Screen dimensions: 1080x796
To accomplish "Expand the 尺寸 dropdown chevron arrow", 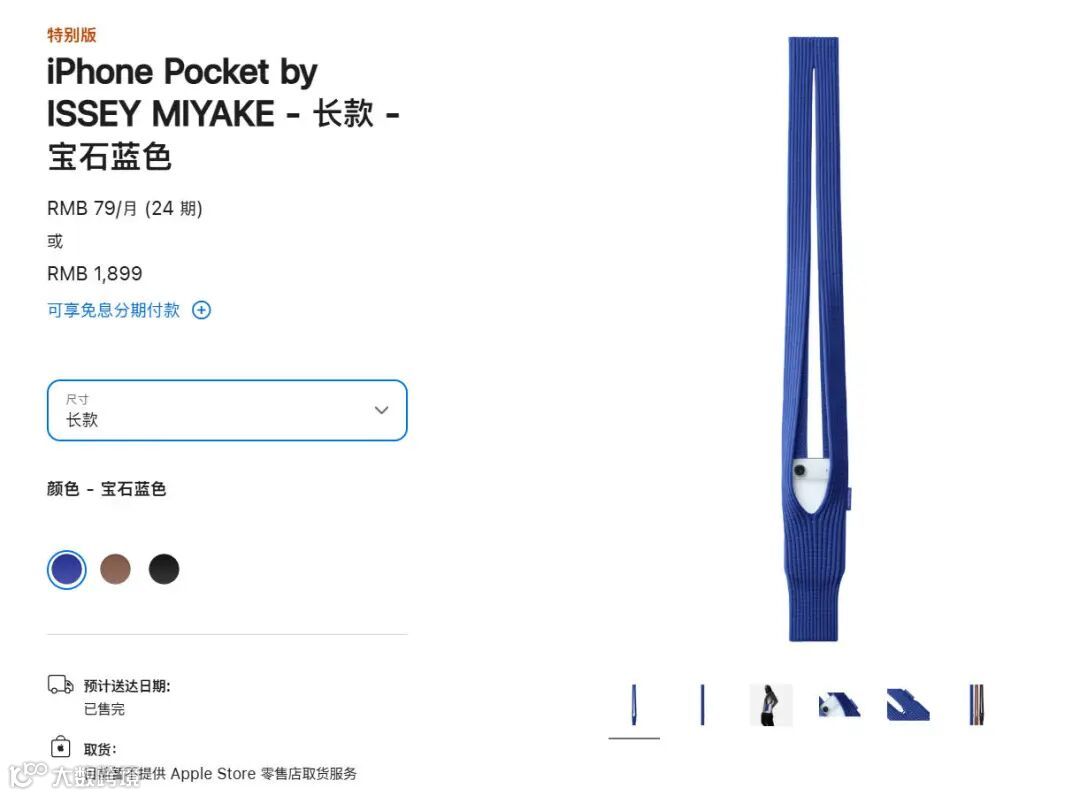I will click(x=381, y=410).
